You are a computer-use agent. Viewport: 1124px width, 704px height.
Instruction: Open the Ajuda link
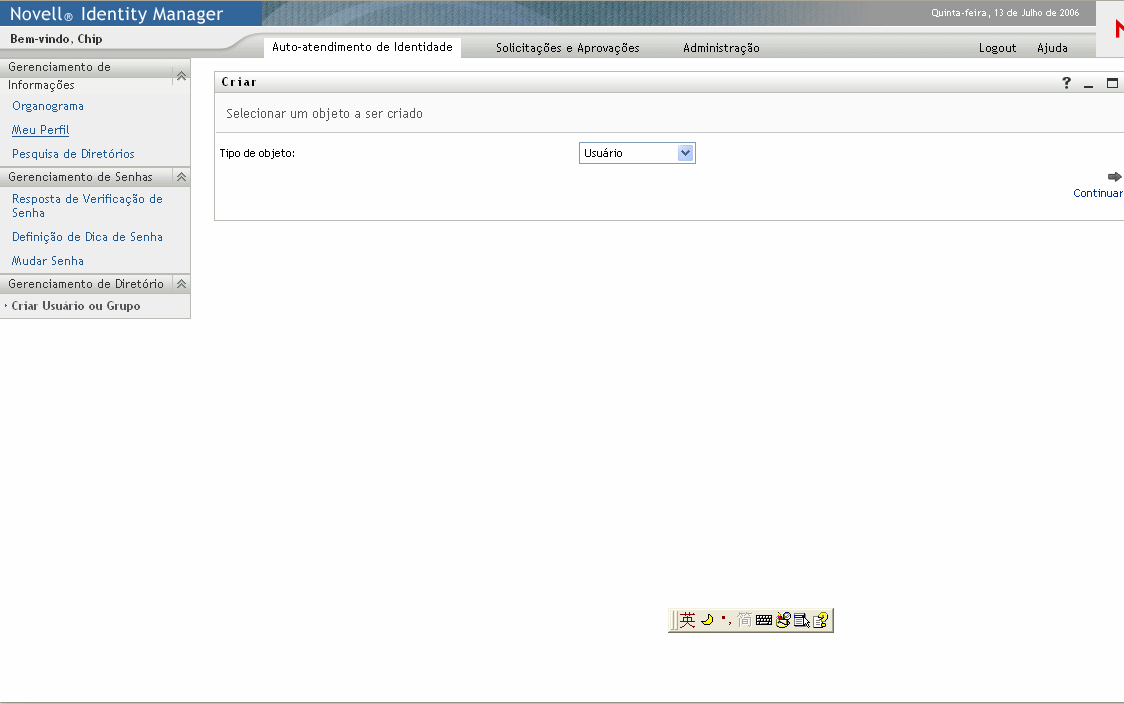[1052, 48]
